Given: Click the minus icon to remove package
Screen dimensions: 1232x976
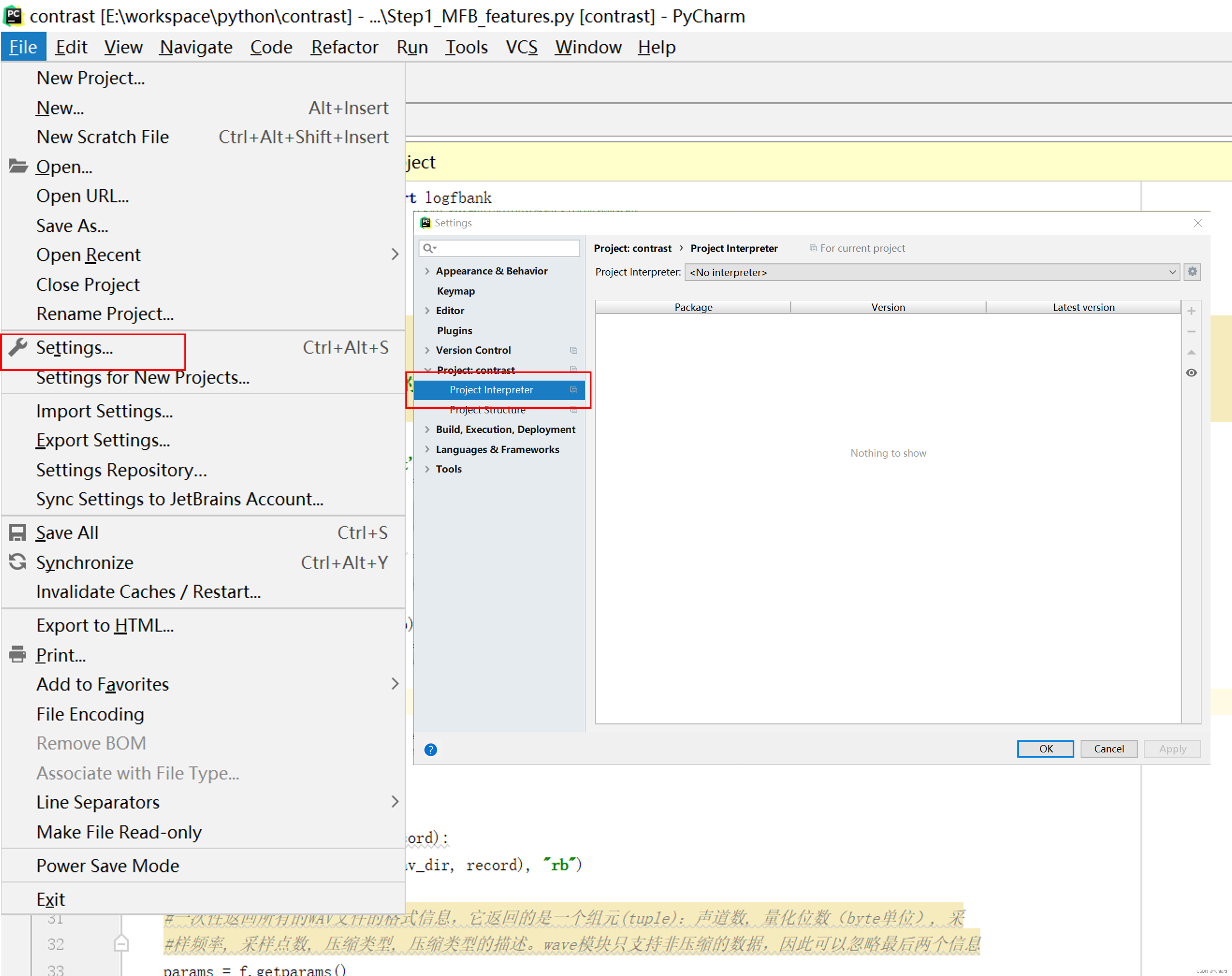Looking at the screenshot, I should [1191, 331].
